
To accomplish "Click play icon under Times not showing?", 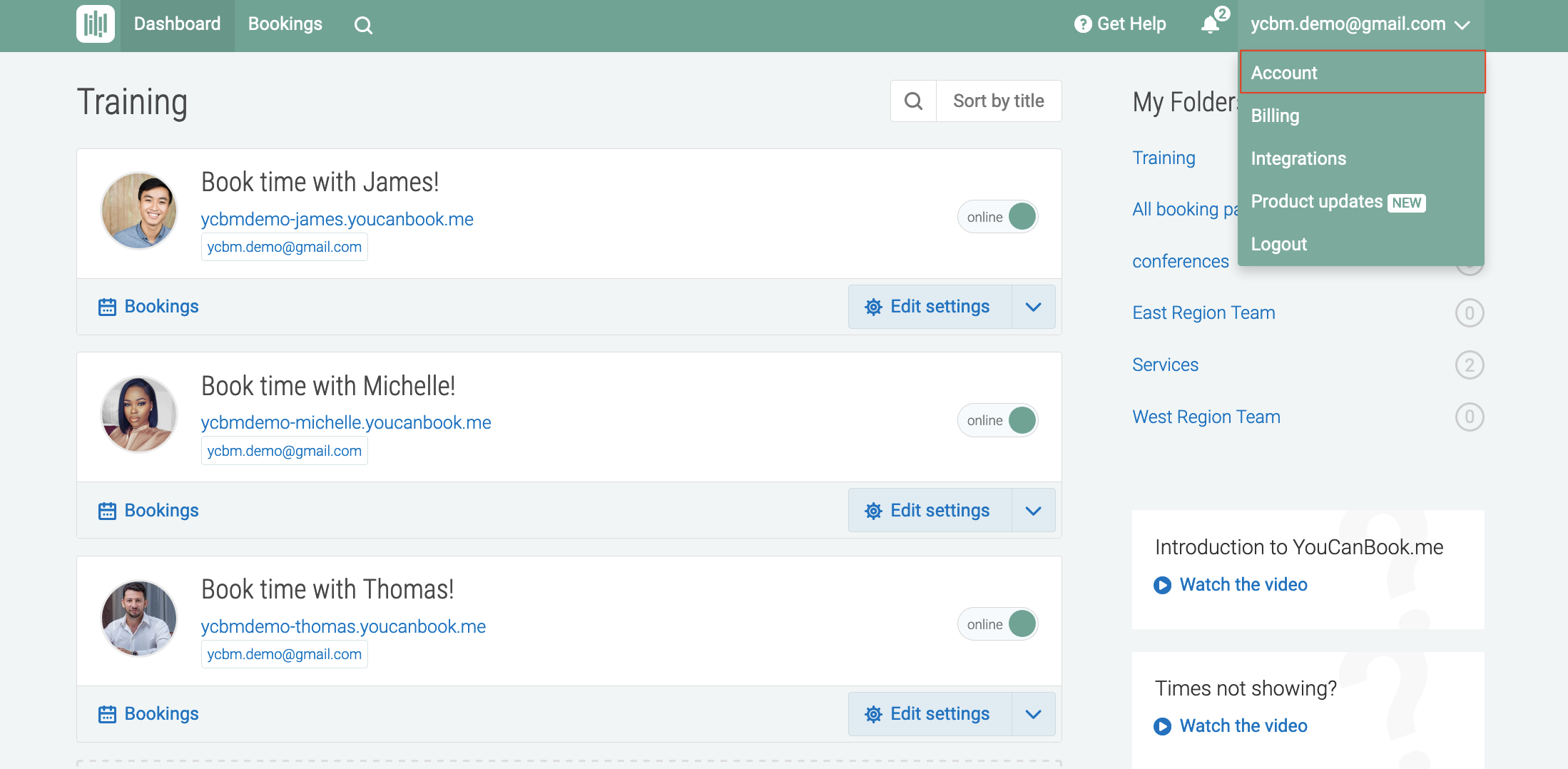I will [1162, 726].
